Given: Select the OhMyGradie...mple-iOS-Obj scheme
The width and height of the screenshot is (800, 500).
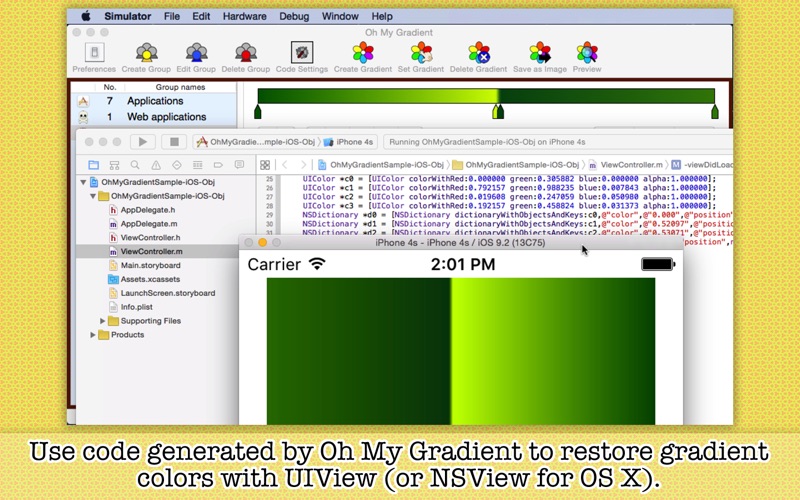Looking at the screenshot, I should pyautogui.click(x=257, y=142).
